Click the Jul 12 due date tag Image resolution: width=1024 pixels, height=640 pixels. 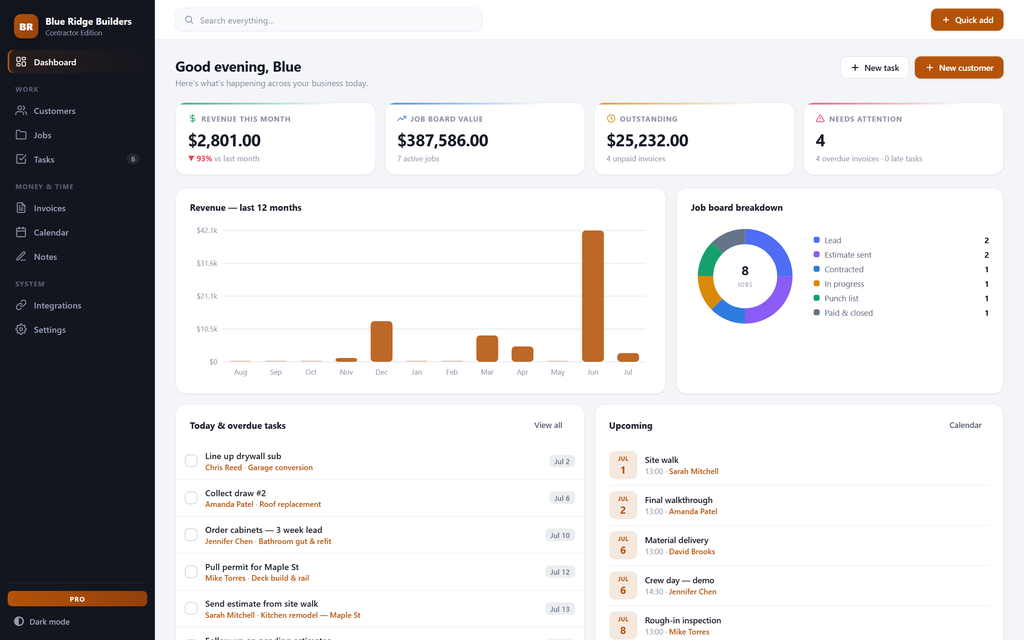(x=560, y=572)
